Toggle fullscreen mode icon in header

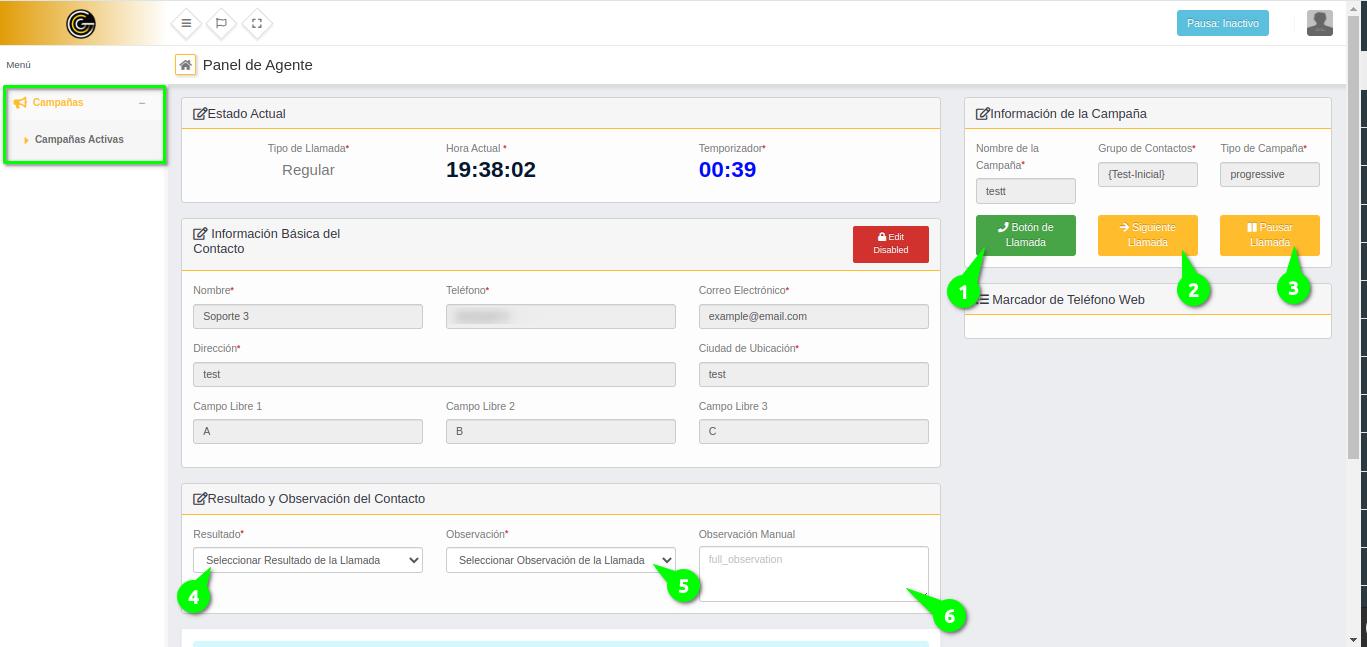[x=257, y=23]
